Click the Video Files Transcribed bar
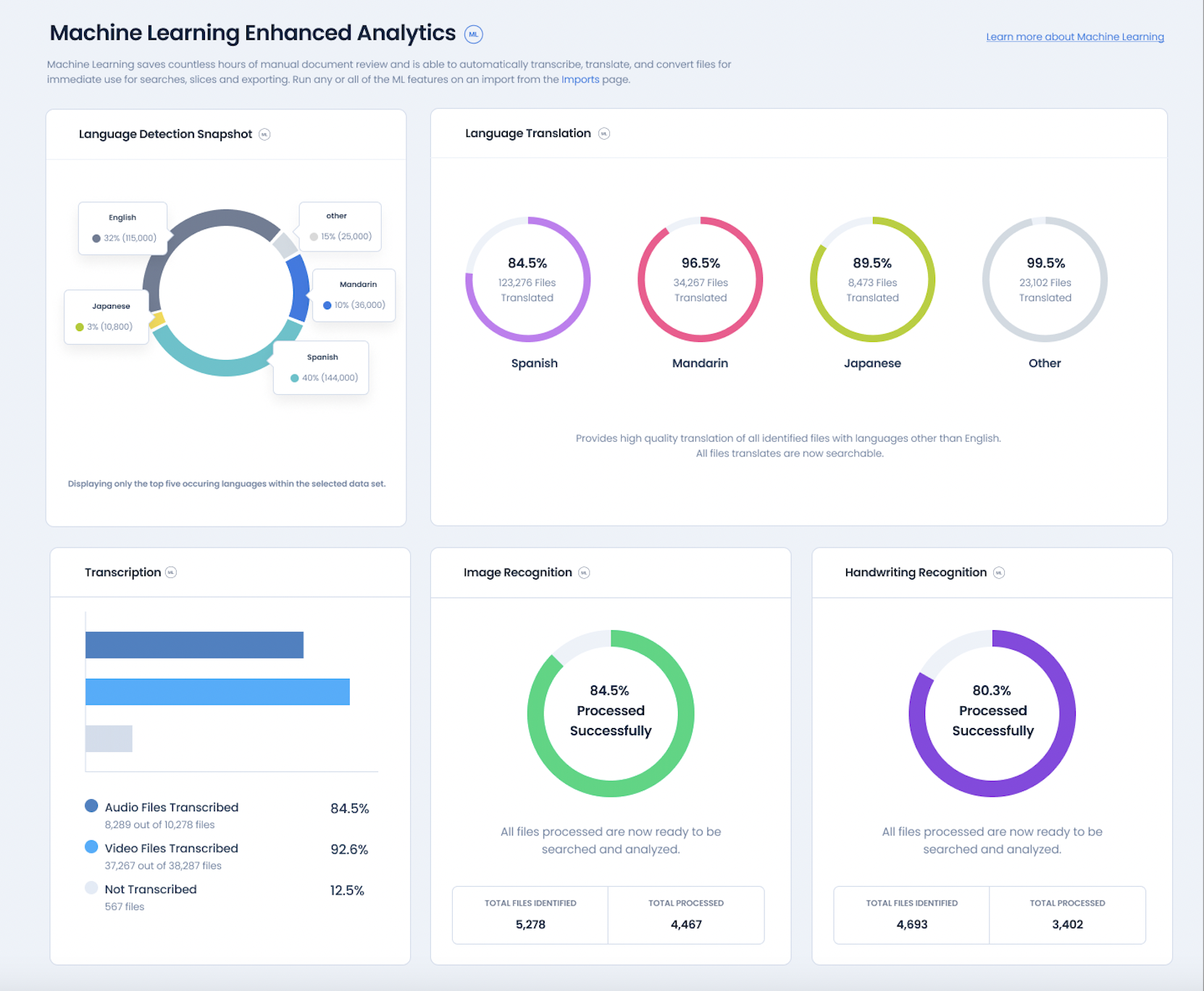Image resolution: width=1204 pixels, height=991 pixels. [x=217, y=693]
